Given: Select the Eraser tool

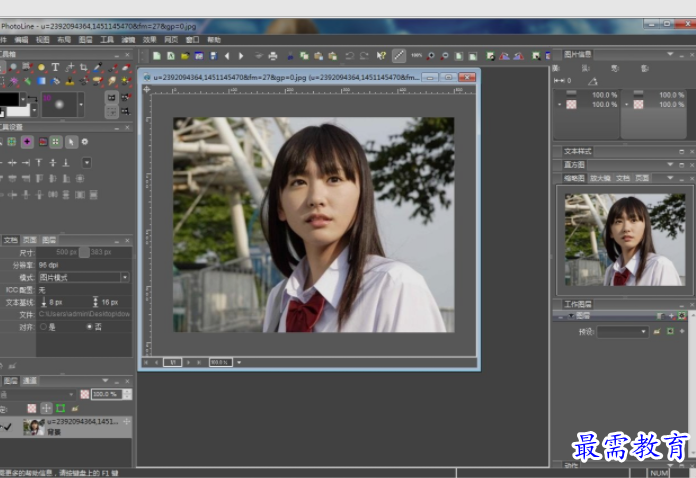Looking at the screenshot, I should point(126,67).
